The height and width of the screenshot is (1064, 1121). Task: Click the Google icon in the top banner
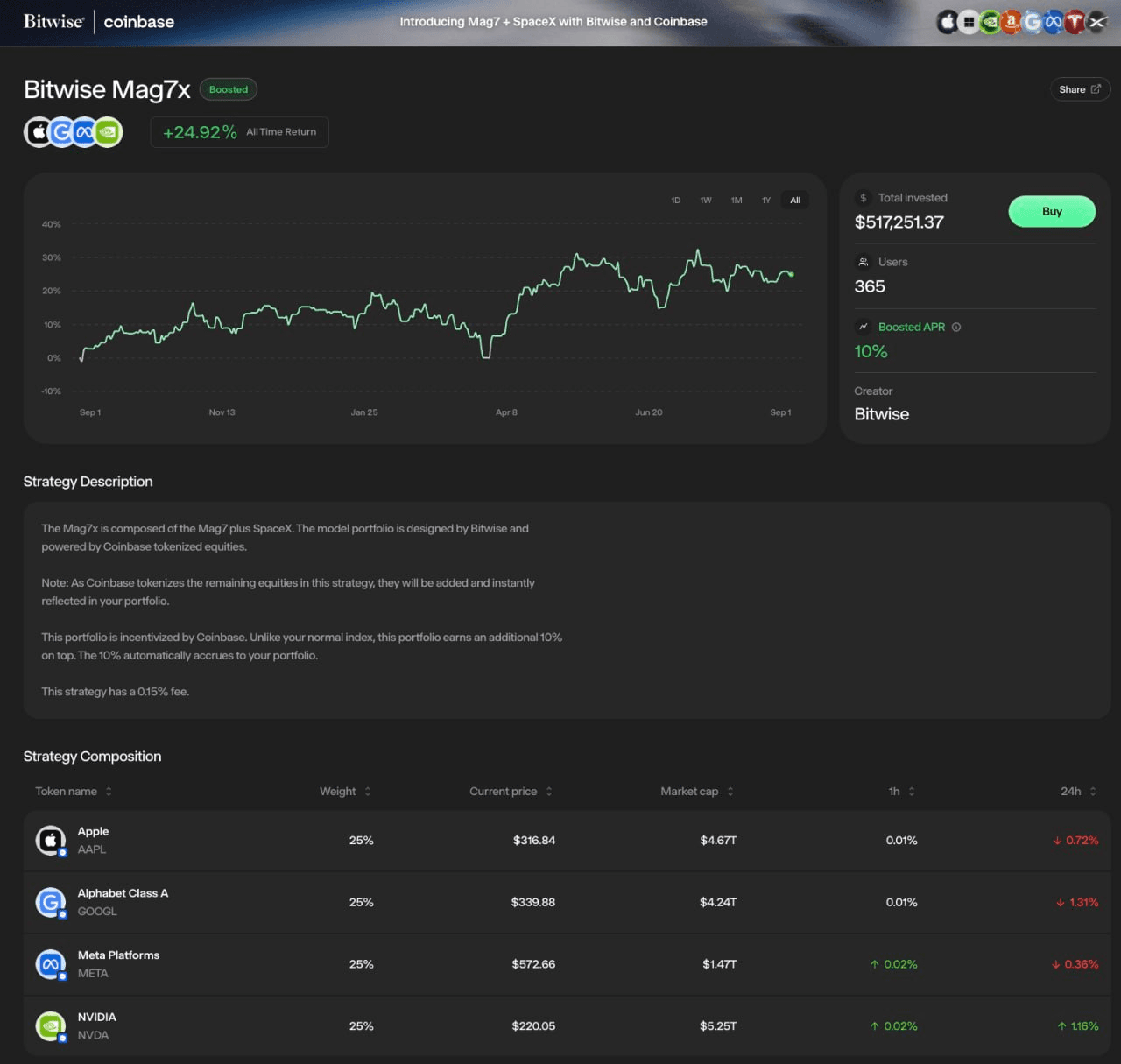coord(1033,22)
